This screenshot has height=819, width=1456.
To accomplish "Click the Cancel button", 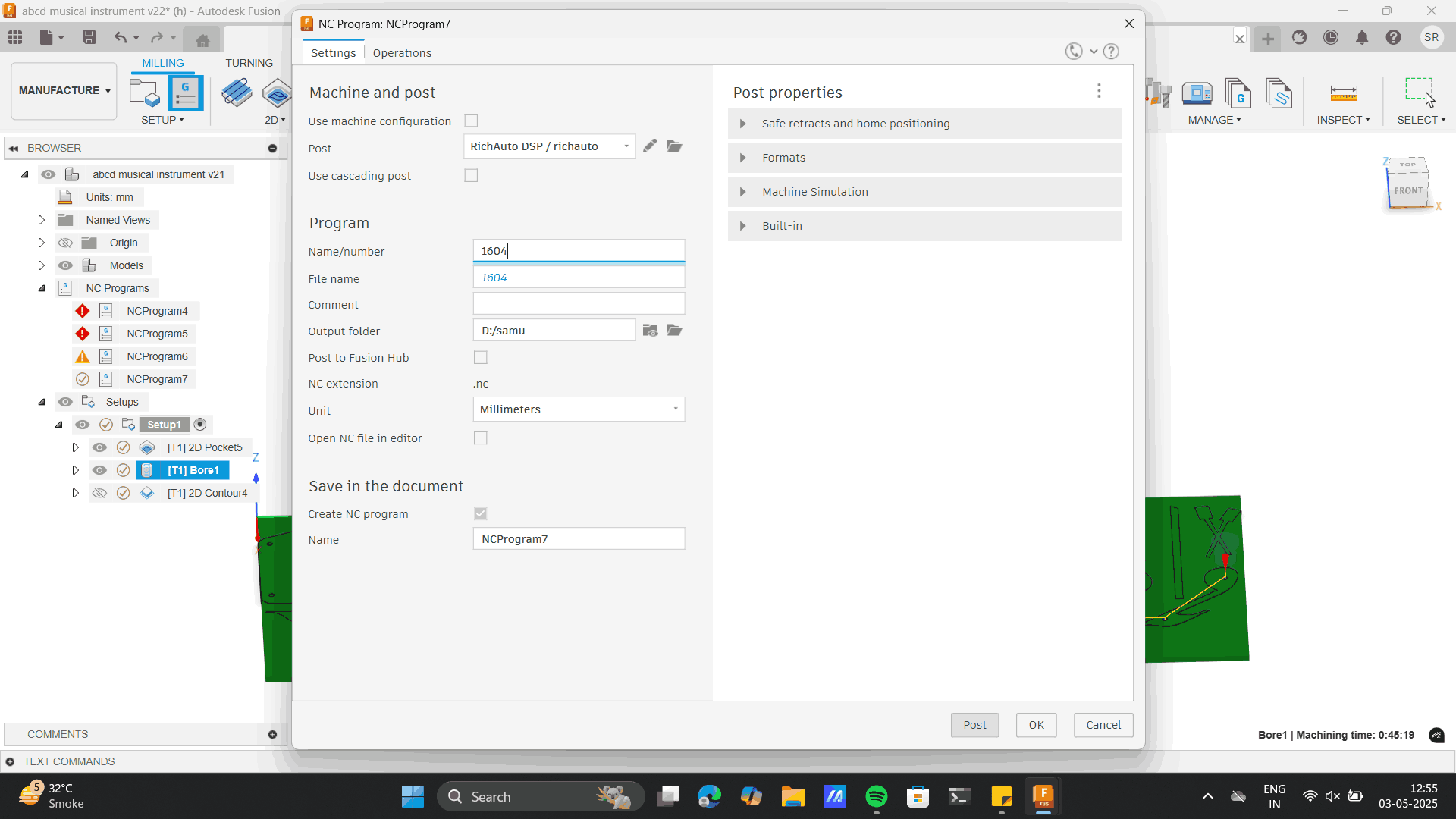I will point(1103,725).
